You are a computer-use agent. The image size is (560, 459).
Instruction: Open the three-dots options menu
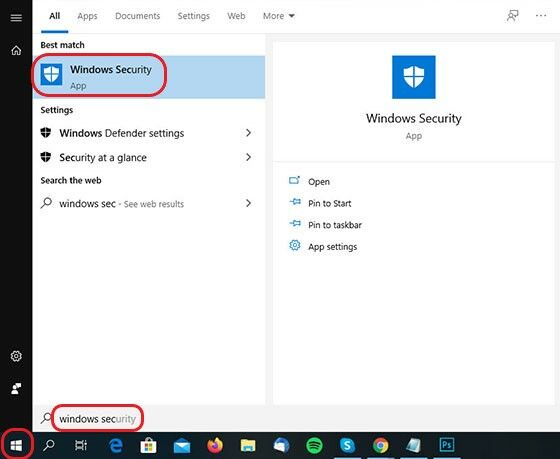pos(541,15)
